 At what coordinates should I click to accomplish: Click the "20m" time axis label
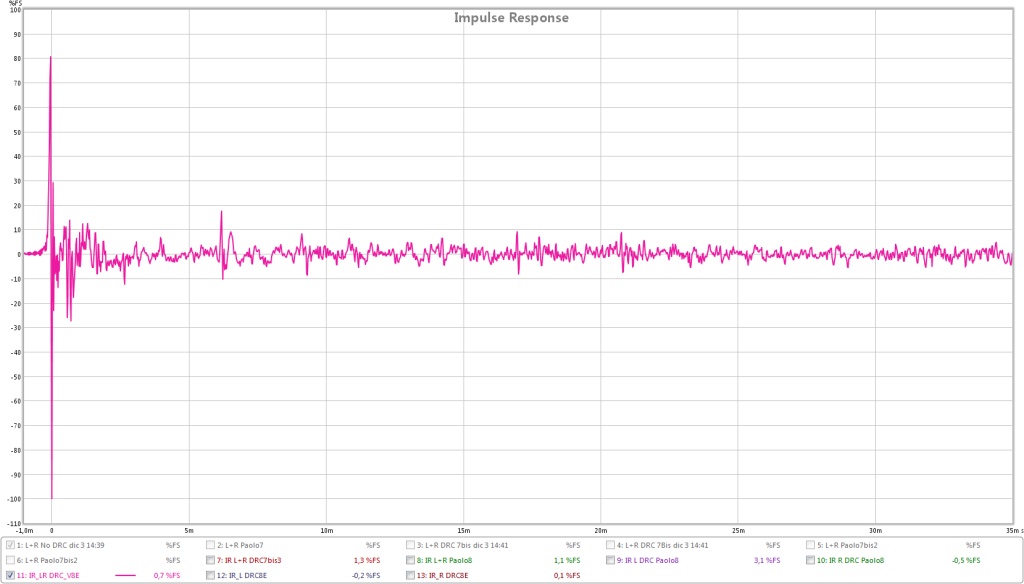601,530
